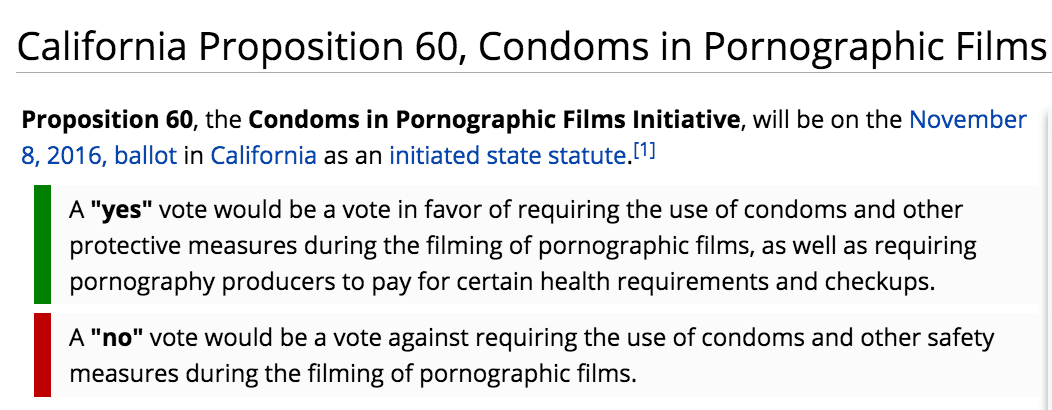Click bold "Condoms in Pornographic Films Initiative" text
1052x410 pixels.
click(495, 121)
